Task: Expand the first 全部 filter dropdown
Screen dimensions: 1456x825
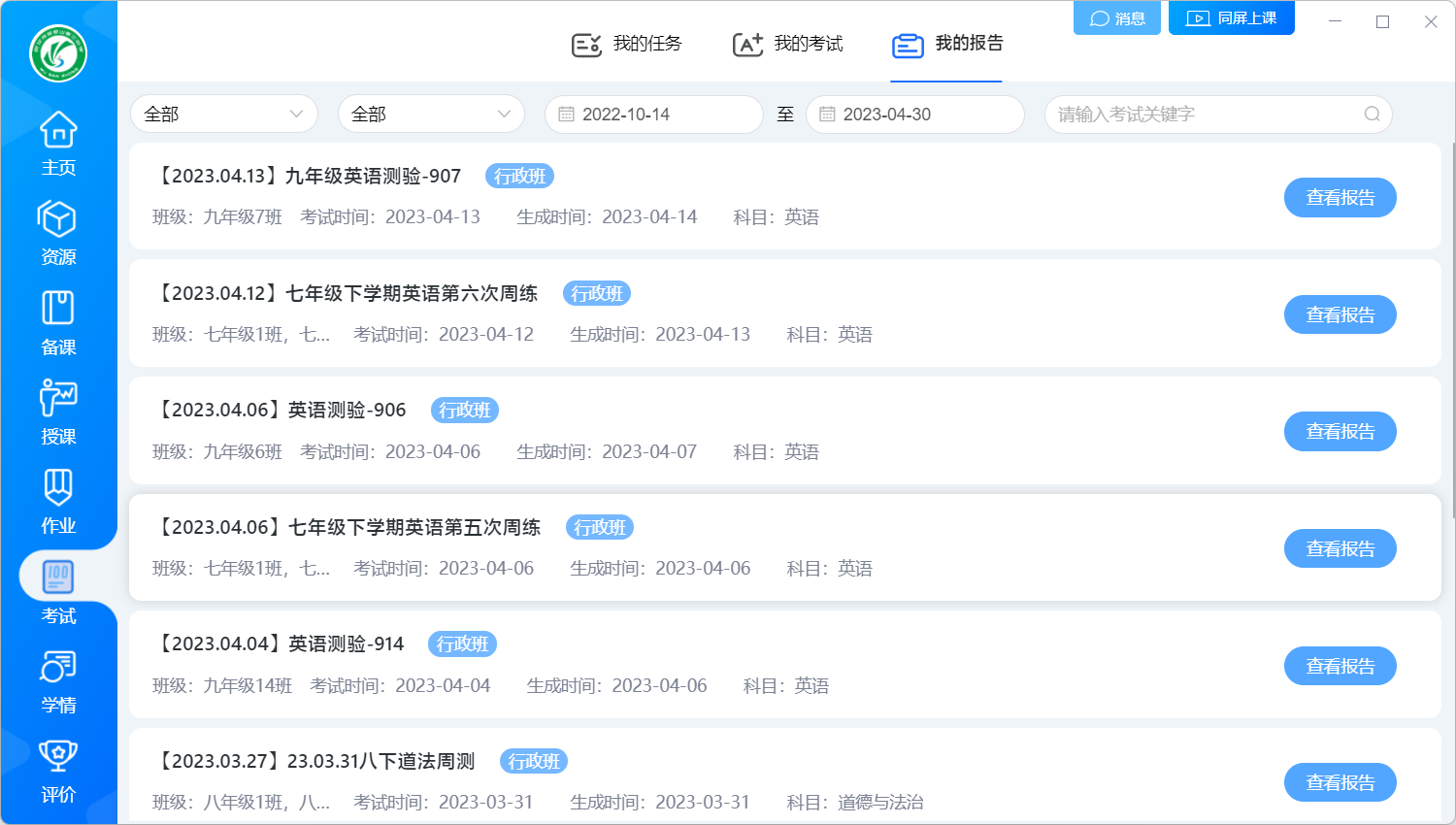Action: tap(223, 115)
